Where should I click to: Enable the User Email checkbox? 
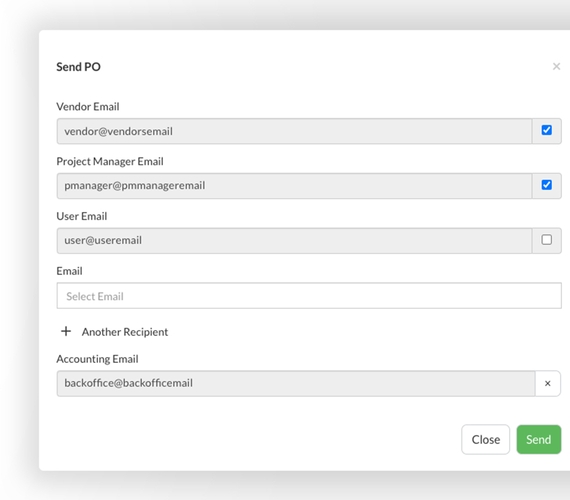pos(546,240)
